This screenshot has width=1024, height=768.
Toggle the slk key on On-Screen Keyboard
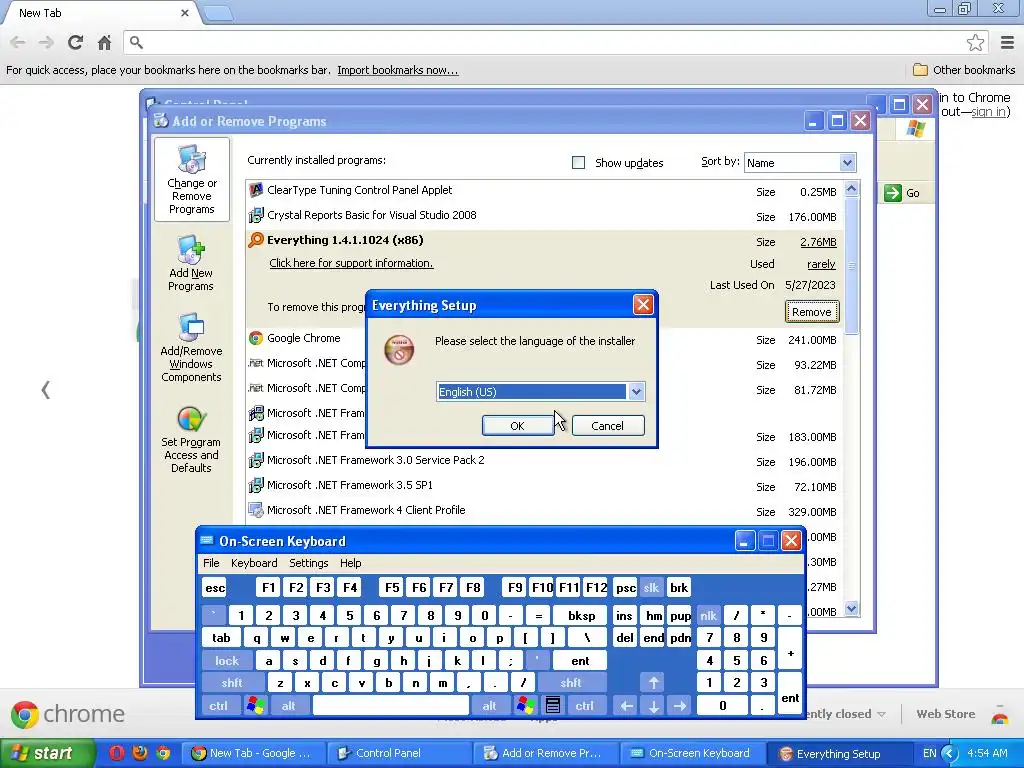click(652, 588)
